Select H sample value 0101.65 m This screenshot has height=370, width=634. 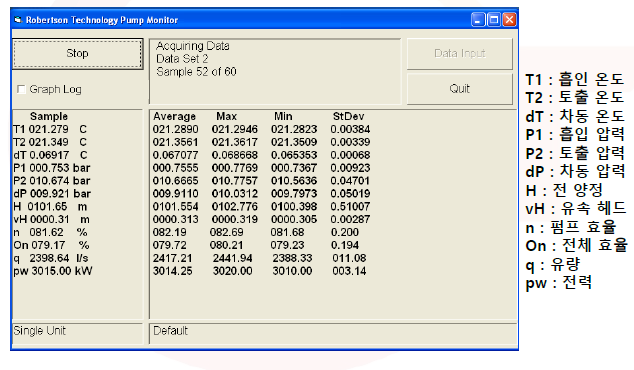pyautogui.click(x=57, y=207)
